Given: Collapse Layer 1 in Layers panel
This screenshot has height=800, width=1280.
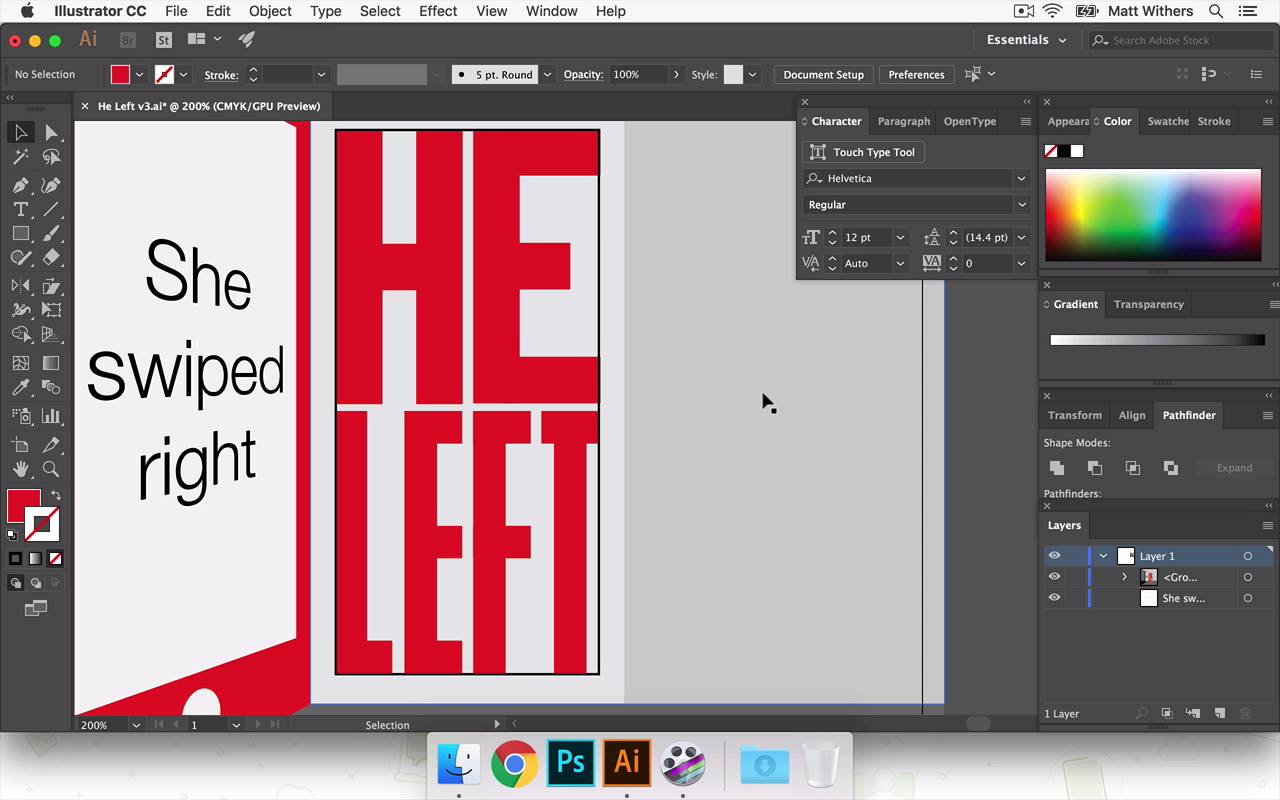Looking at the screenshot, I should [1103, 556].
